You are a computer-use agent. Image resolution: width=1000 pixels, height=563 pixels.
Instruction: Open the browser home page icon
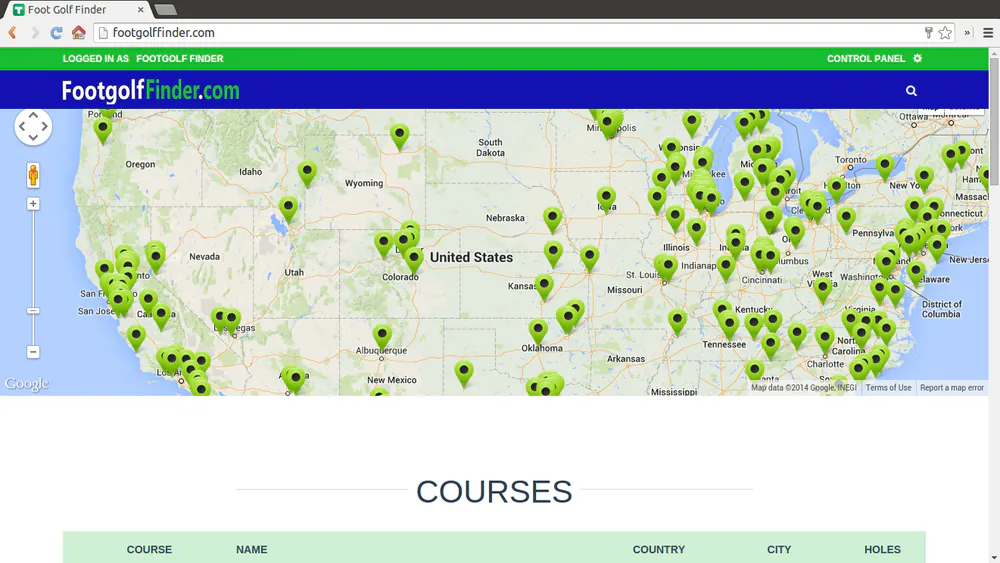78,33
